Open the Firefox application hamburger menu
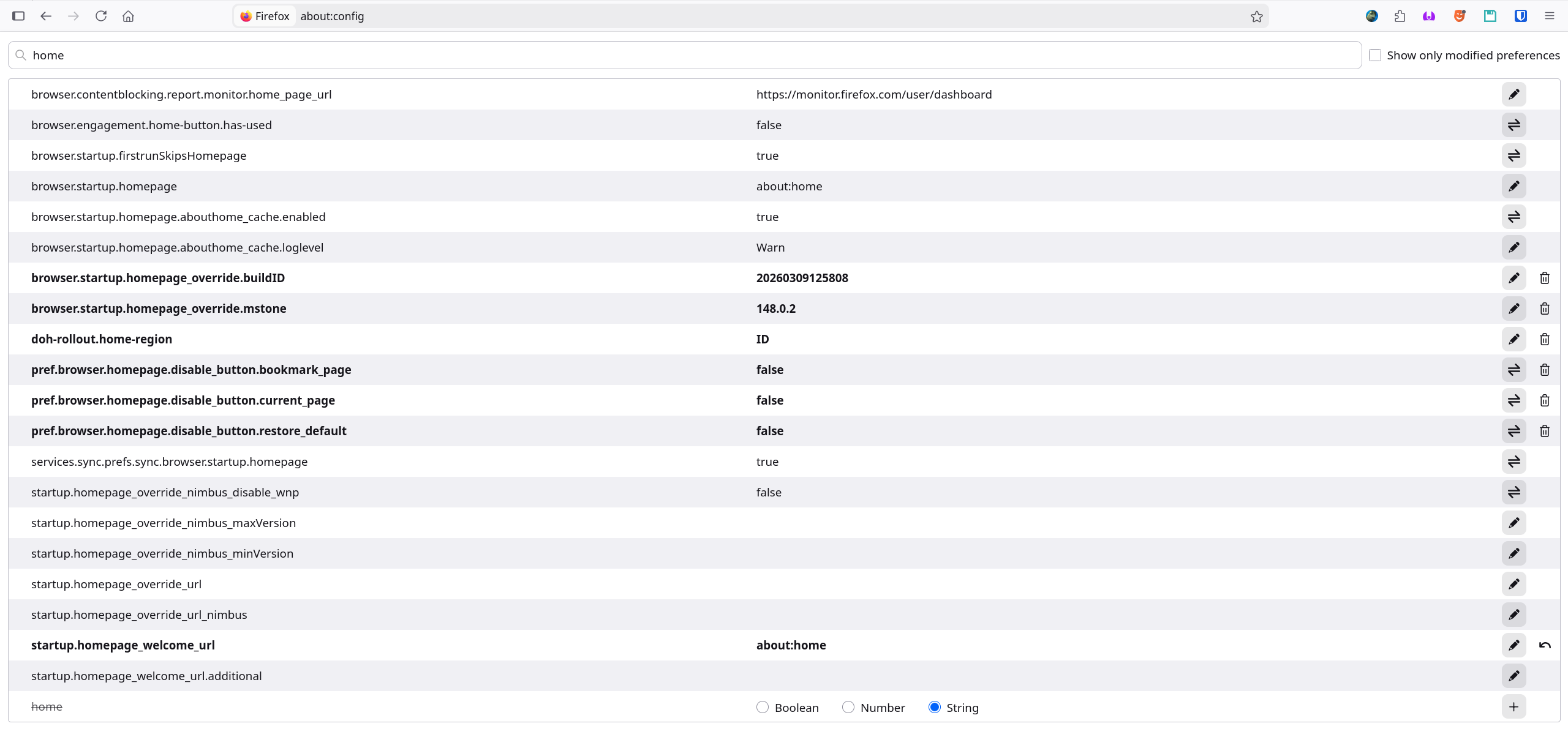 click(x=1550, y=17)
